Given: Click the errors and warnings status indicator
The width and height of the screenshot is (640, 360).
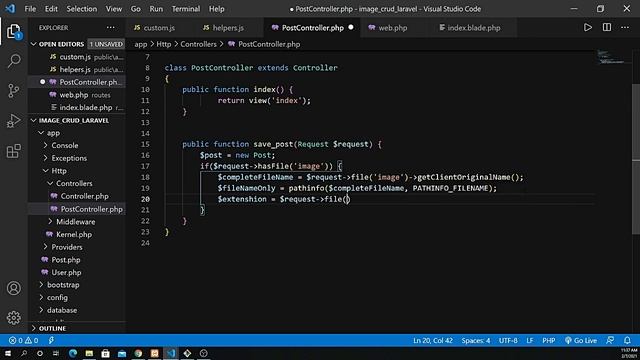Looking at the screenshot, I should point(24,340).
